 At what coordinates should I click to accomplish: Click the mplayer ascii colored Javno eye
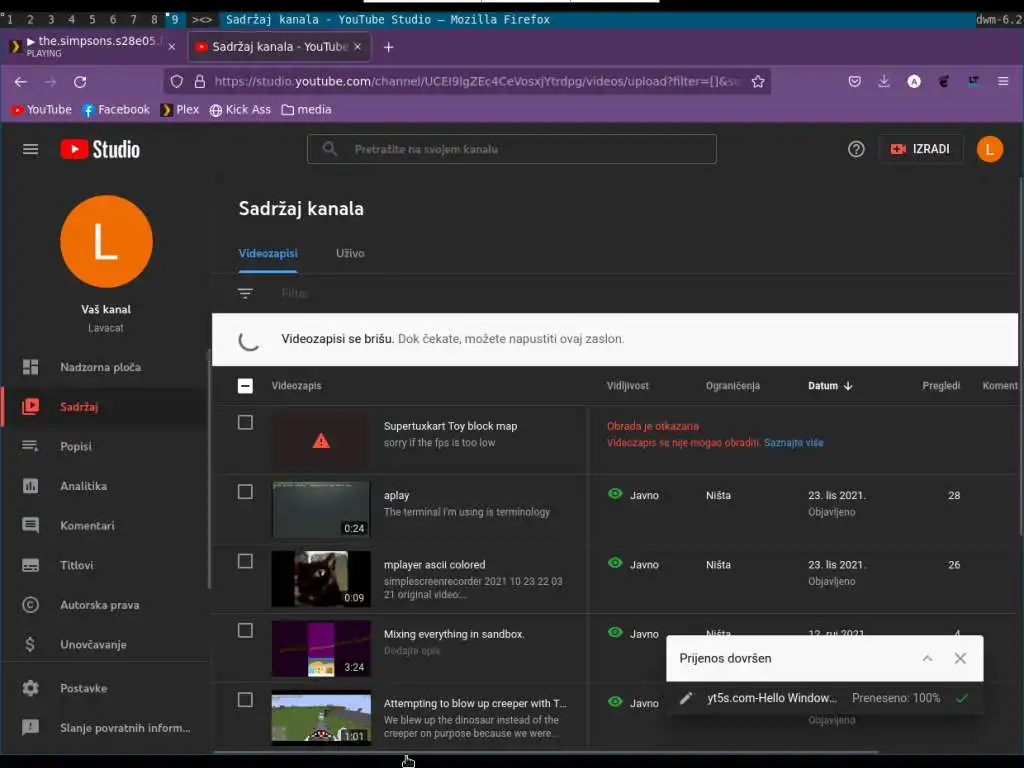click(x=615, y=563)
